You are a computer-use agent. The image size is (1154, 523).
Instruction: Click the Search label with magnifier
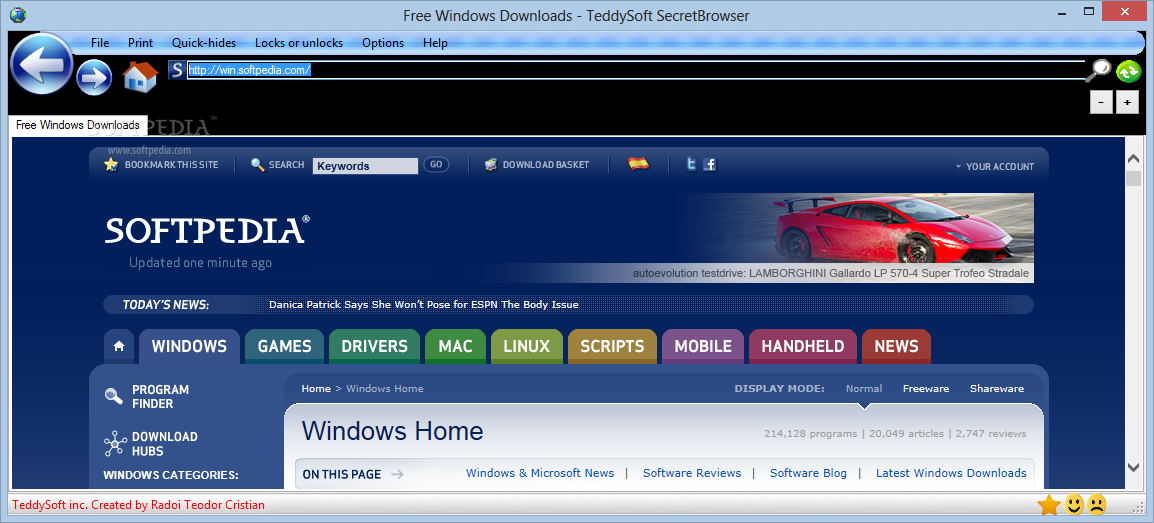point(277,165)
